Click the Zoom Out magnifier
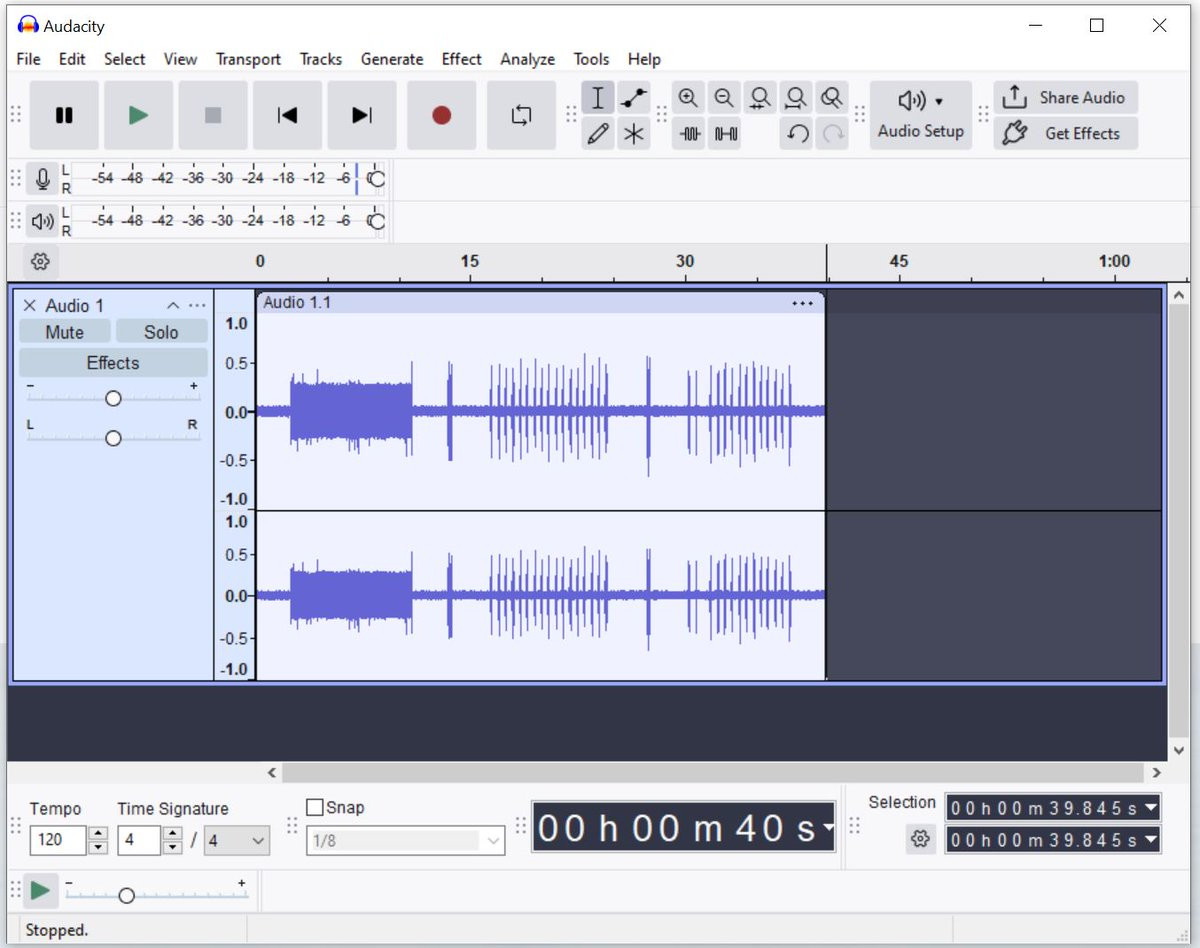Screen dimensions: 1200x948 click(x=724, y=97)
